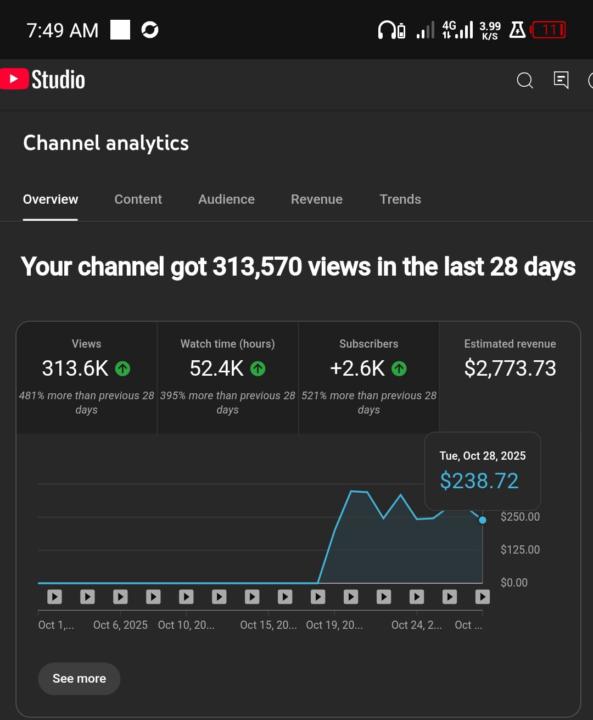593x720 pixels.
Task: Tap the Oct 19 date label
Action: tap(334, 625)
